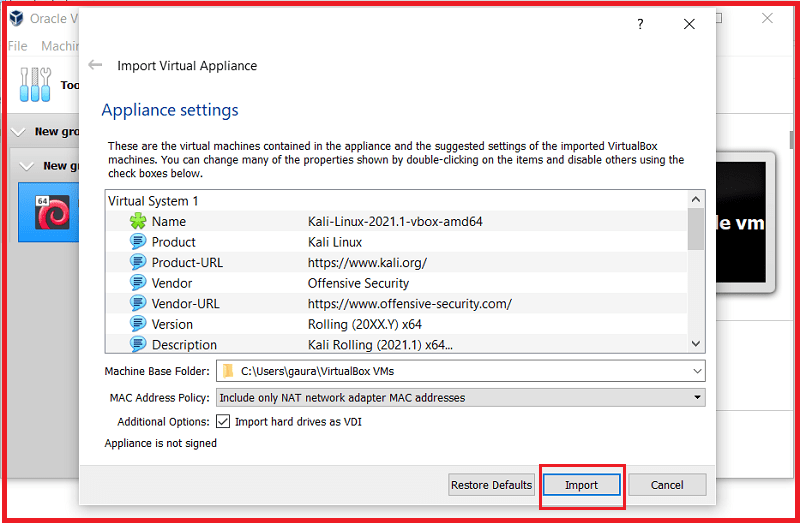Screen dimensions: 800x524
Task: Select the Kali Linux product value
Action: click(x=335, y=242)
